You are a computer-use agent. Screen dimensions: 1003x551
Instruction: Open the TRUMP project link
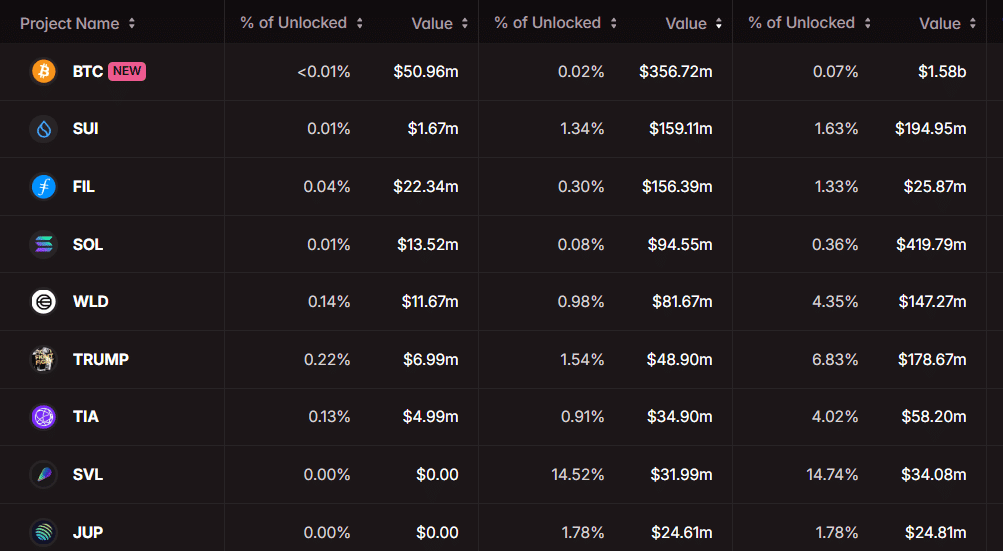click(101, 359)
